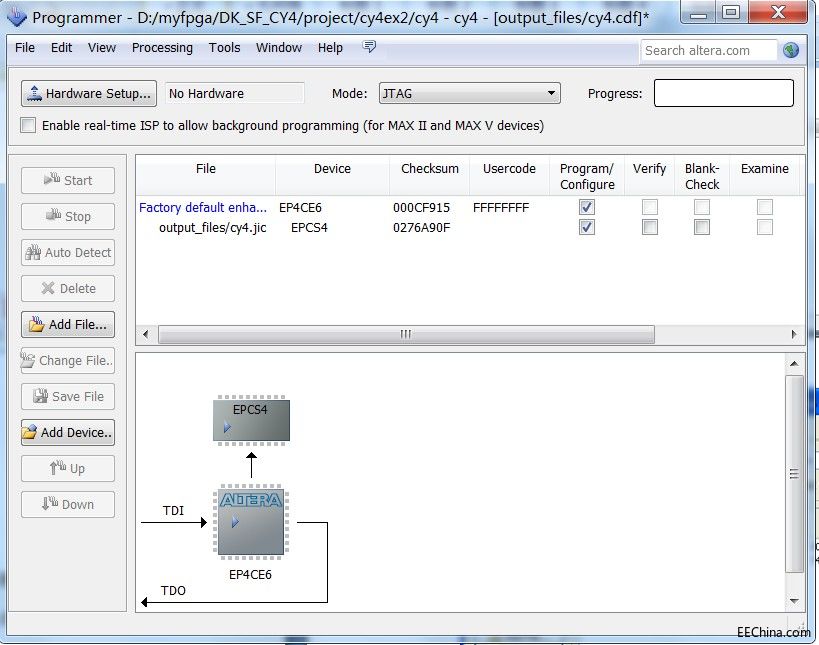The width and height of the screenshot is (819, 645).
Task: Click the Hardware Setup button icon
Action: 34,93
